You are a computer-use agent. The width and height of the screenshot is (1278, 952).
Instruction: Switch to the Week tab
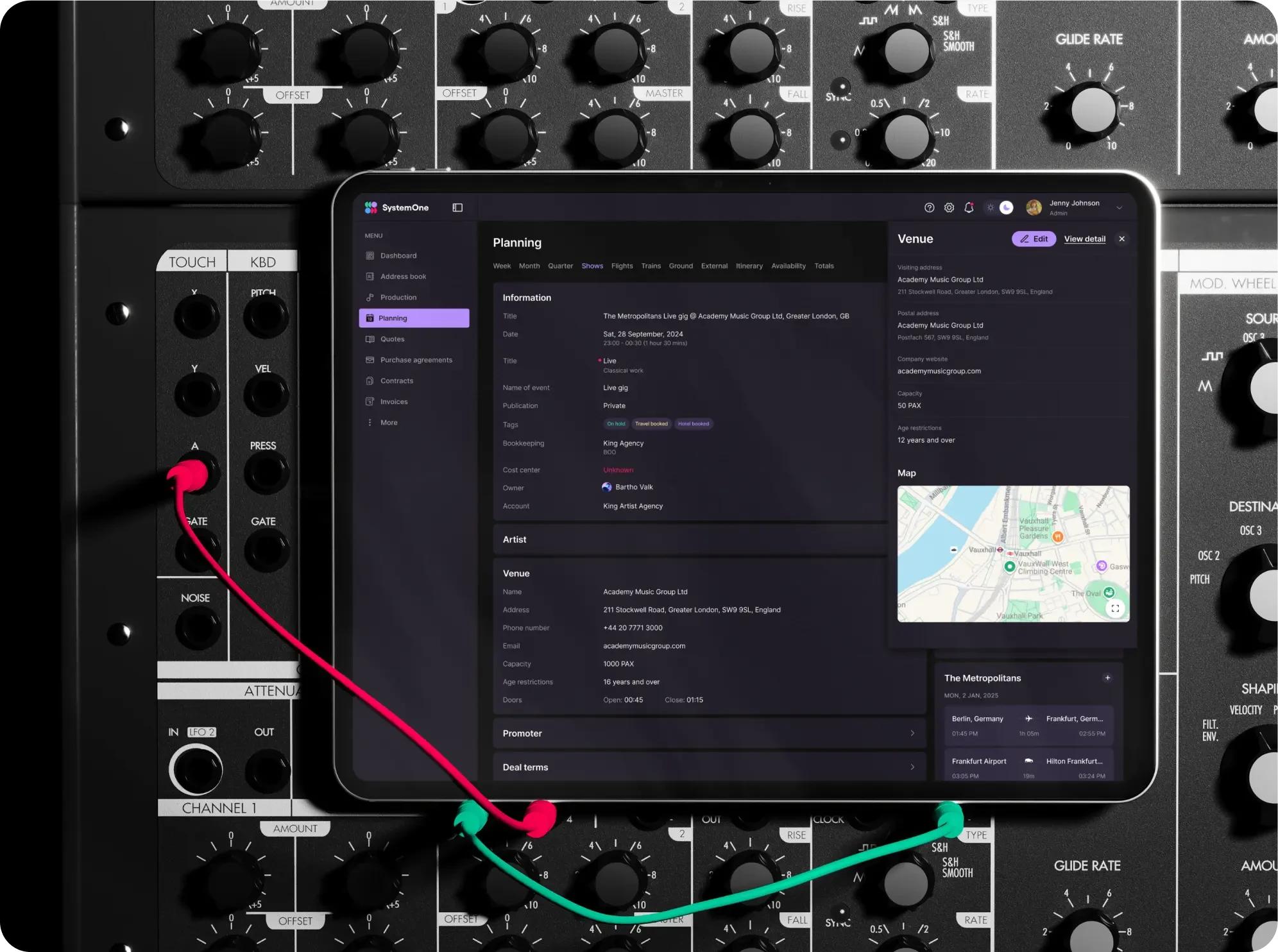point(502,266)
